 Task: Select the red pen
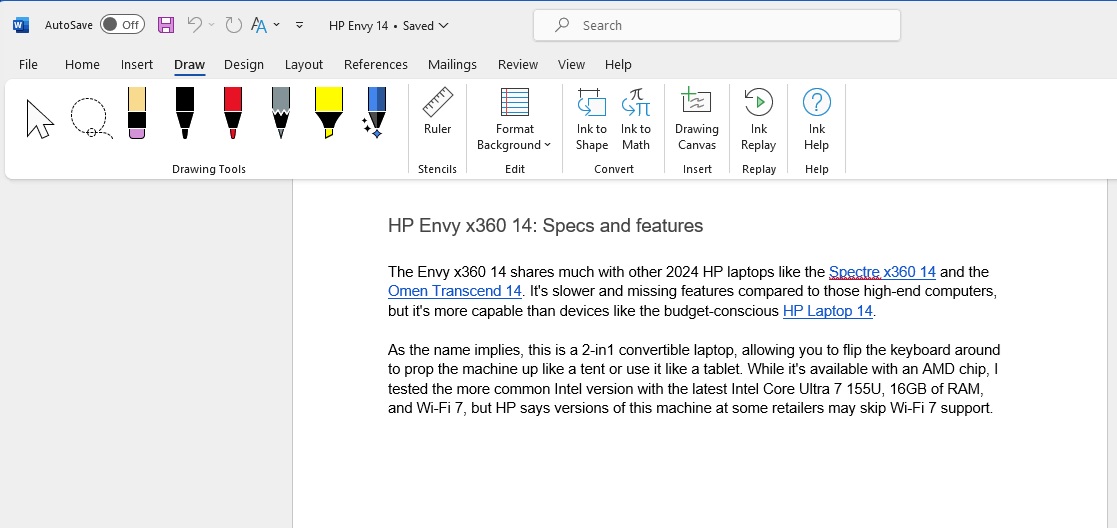click(x=233, y=113)
